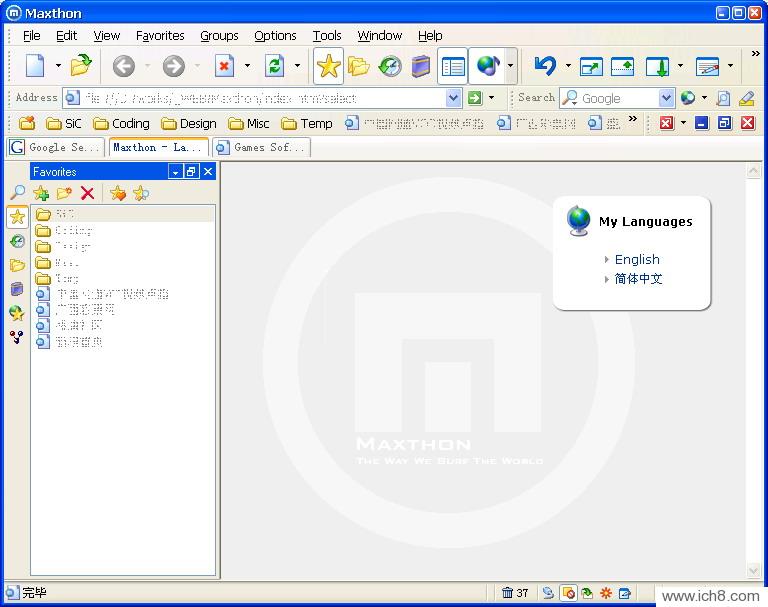Switch sidebar to Groups folder icon
This screenshot has height=607, width=768.
tap(17, 265)
